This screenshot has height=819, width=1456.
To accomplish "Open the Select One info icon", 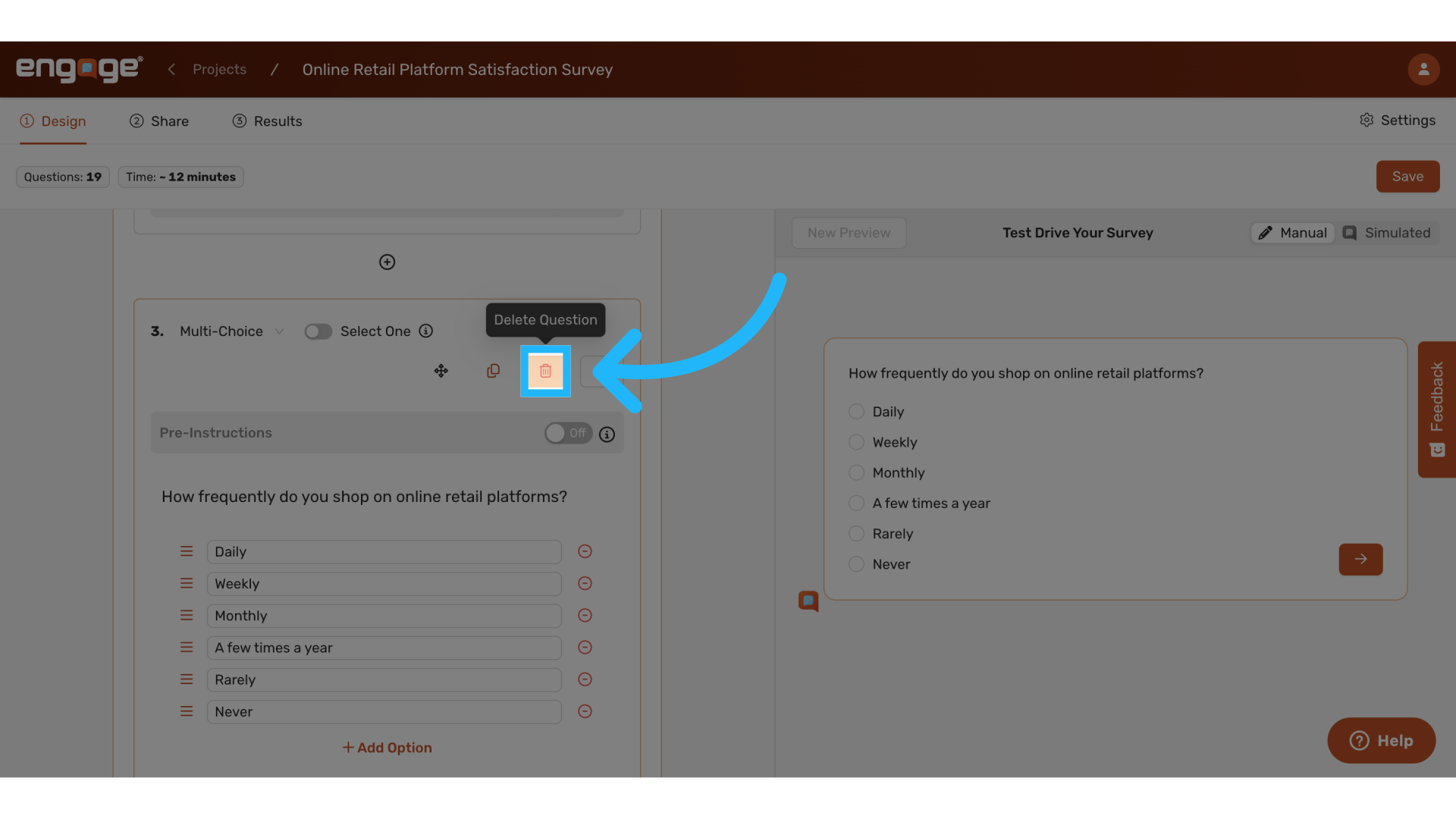I will click(x=426, y=331).
